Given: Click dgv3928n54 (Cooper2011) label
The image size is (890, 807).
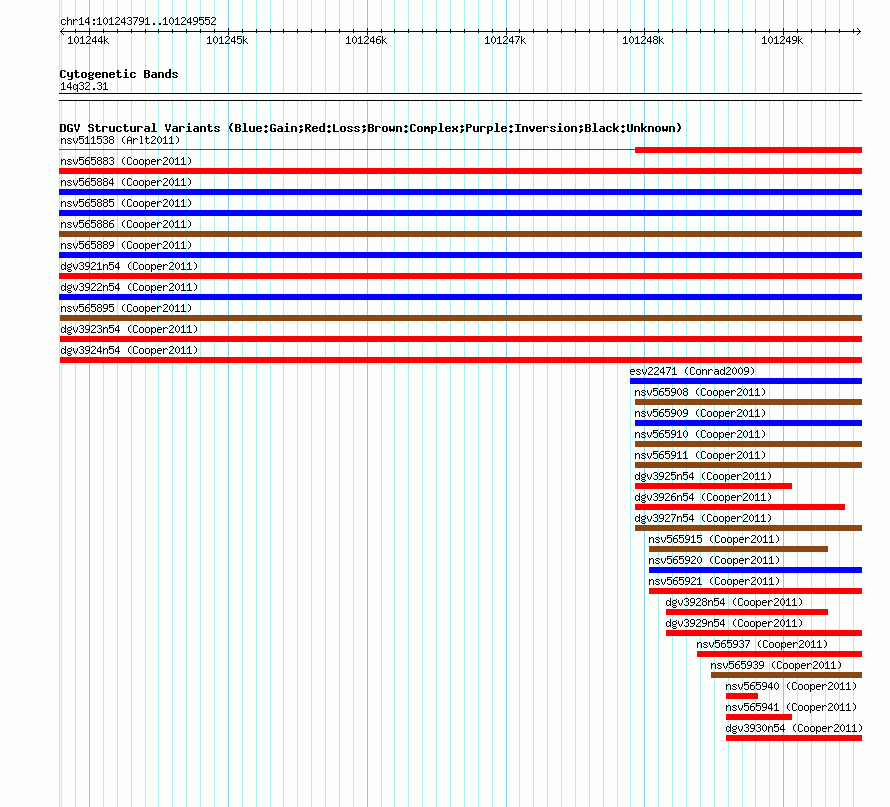Looking at the screenshot, I should (734, 602).
